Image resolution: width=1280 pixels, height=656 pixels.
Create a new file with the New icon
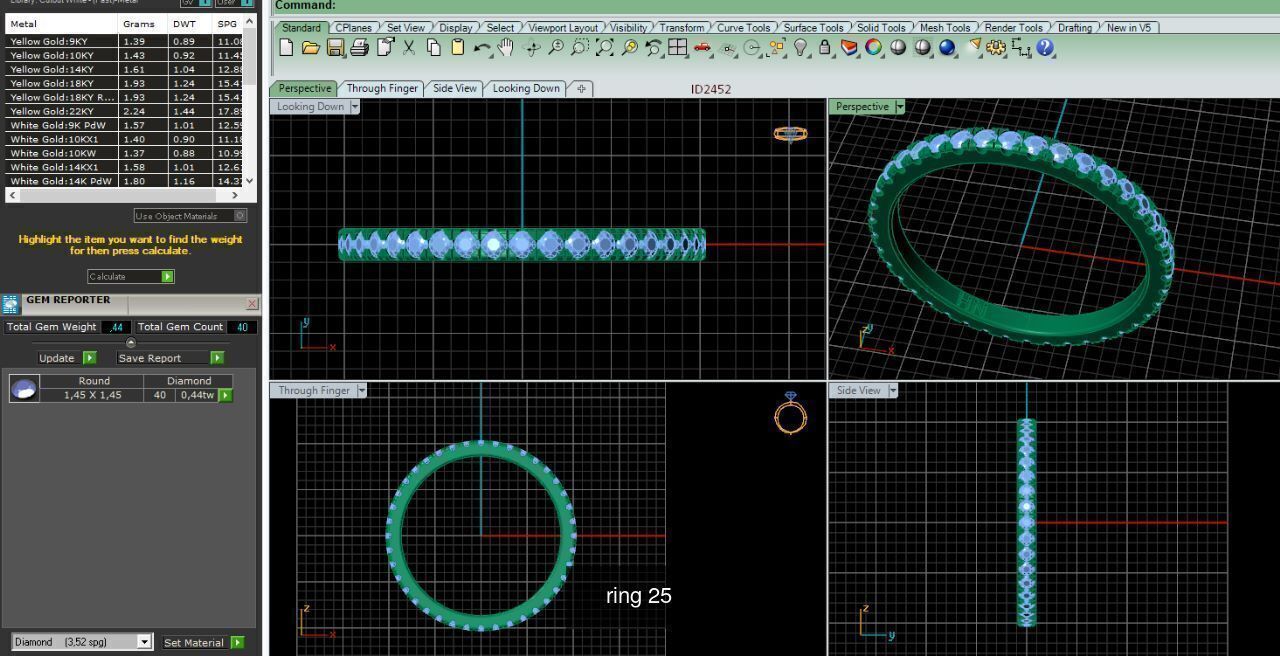click(286, 47)
